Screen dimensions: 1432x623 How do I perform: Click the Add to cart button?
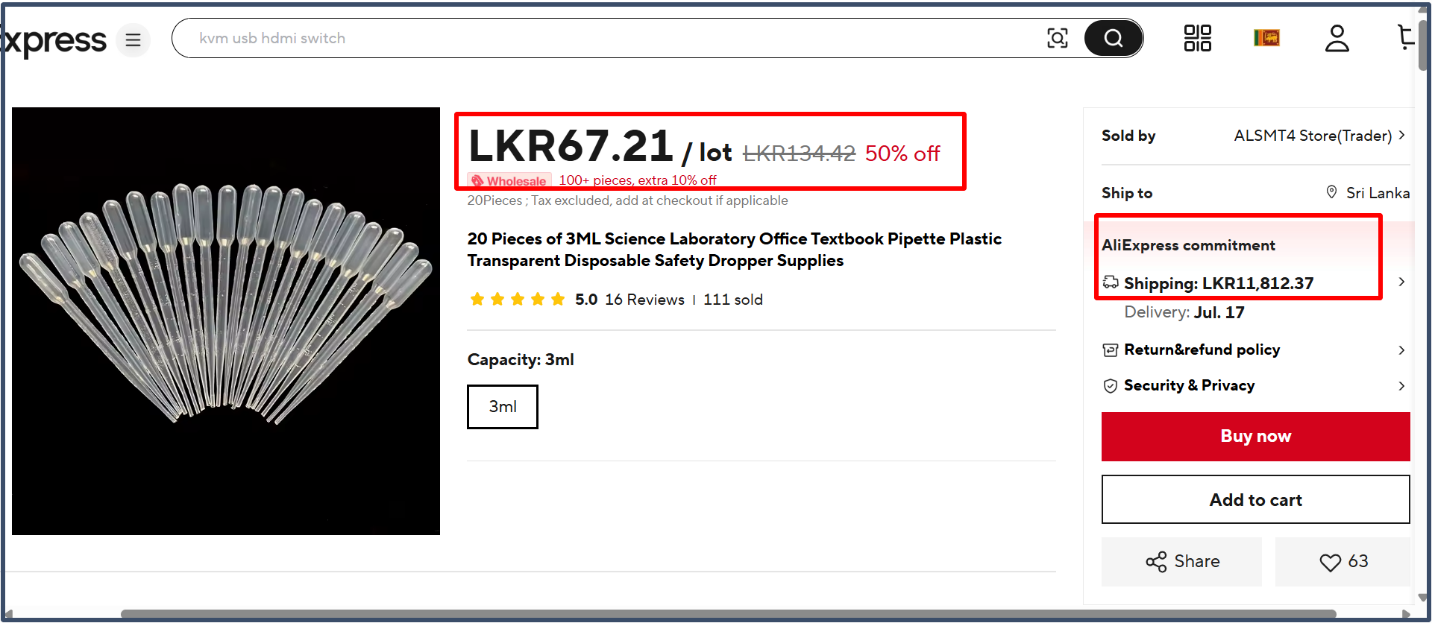[x=1256, y=500]
